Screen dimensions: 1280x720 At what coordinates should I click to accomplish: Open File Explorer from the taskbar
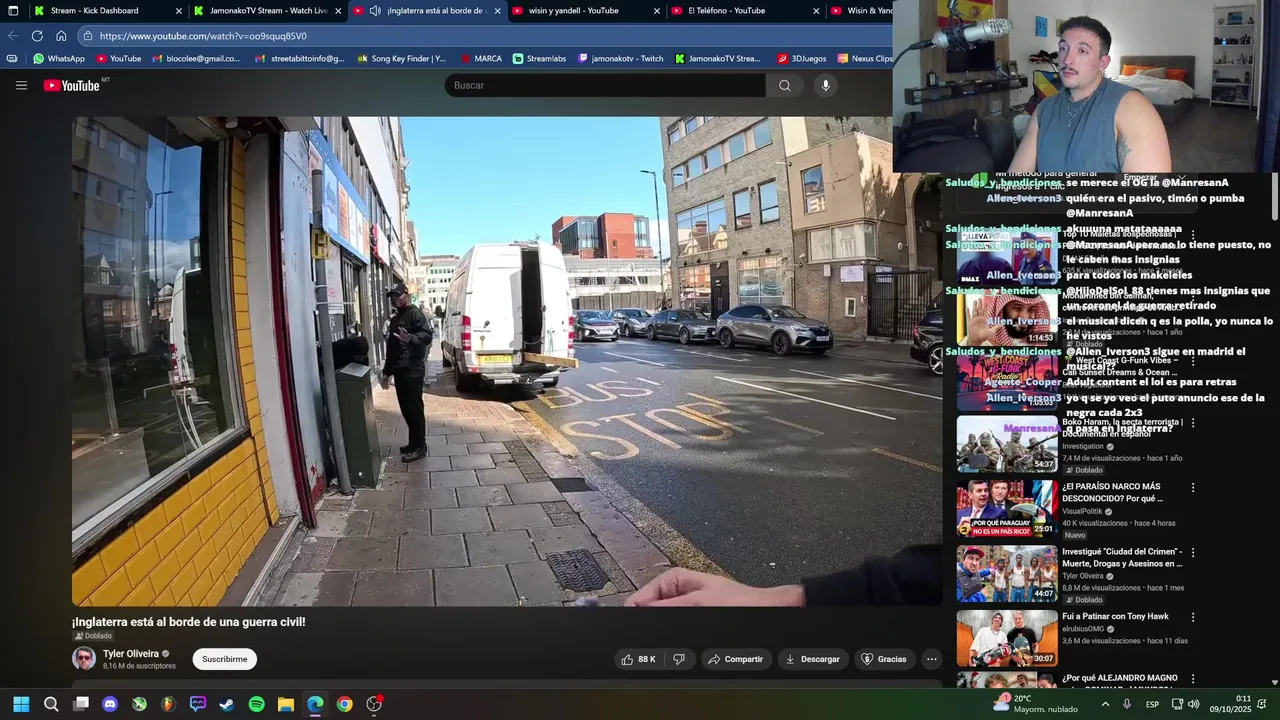(285, 704)
